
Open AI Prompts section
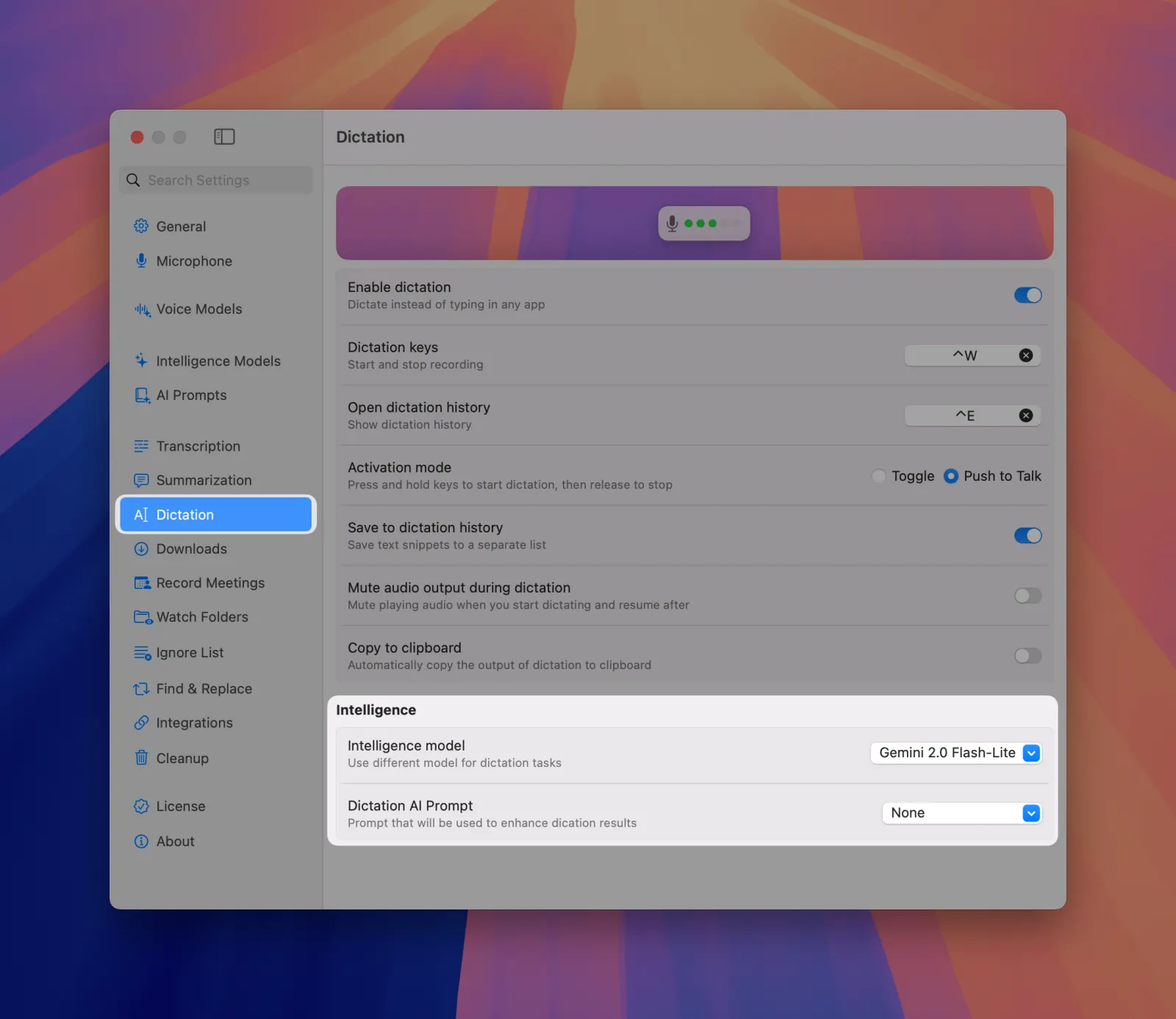[x=216, y=395]
